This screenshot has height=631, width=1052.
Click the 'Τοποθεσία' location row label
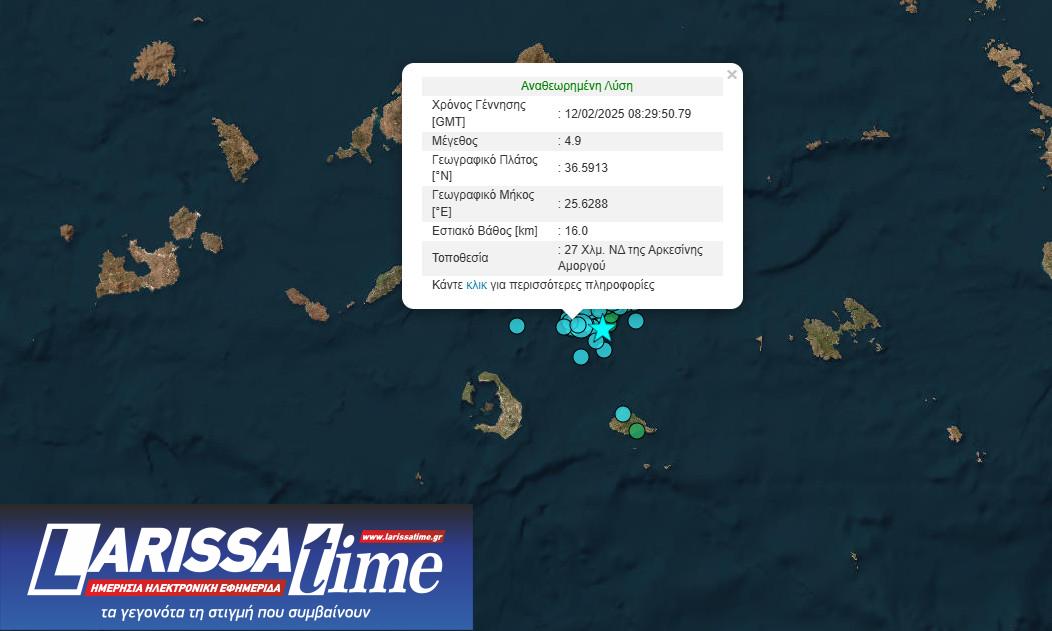click(461, 258)
